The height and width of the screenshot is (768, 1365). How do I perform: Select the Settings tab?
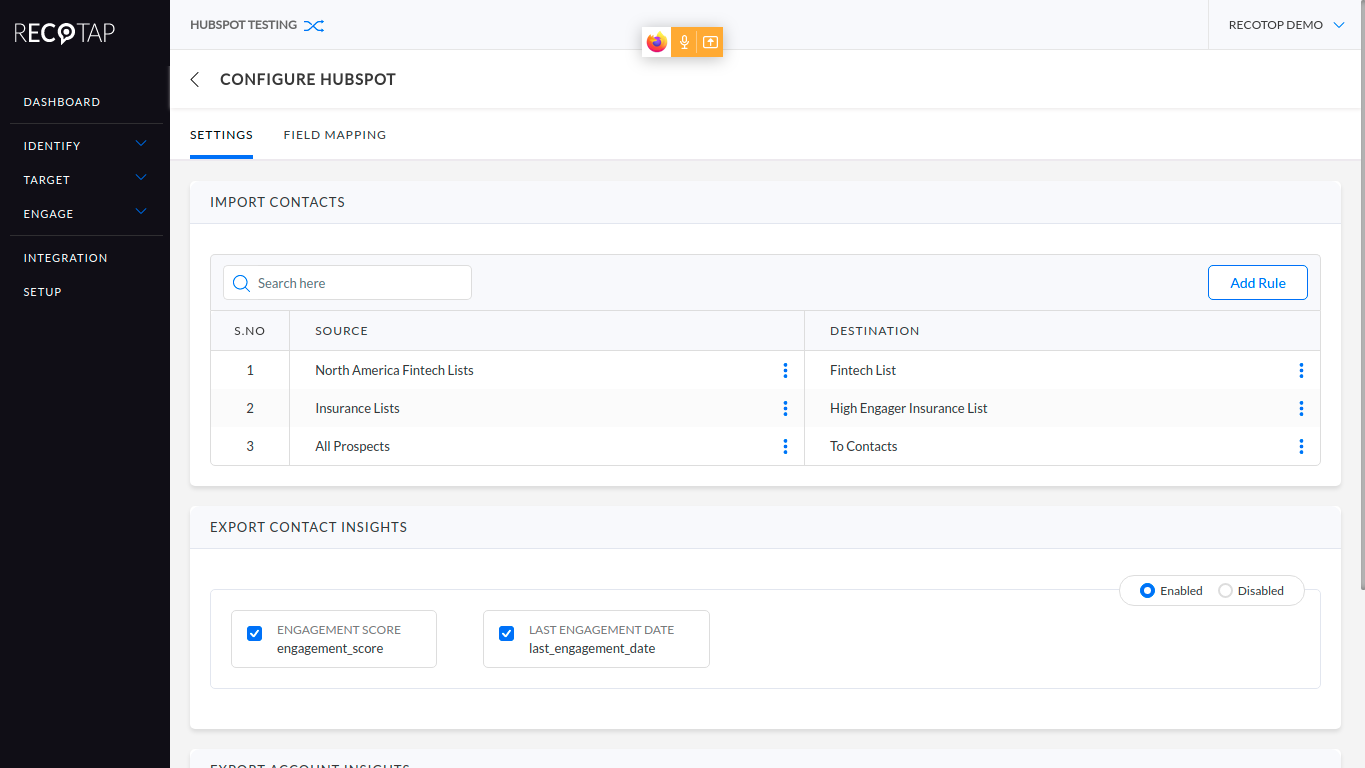(x=221, y=134)
